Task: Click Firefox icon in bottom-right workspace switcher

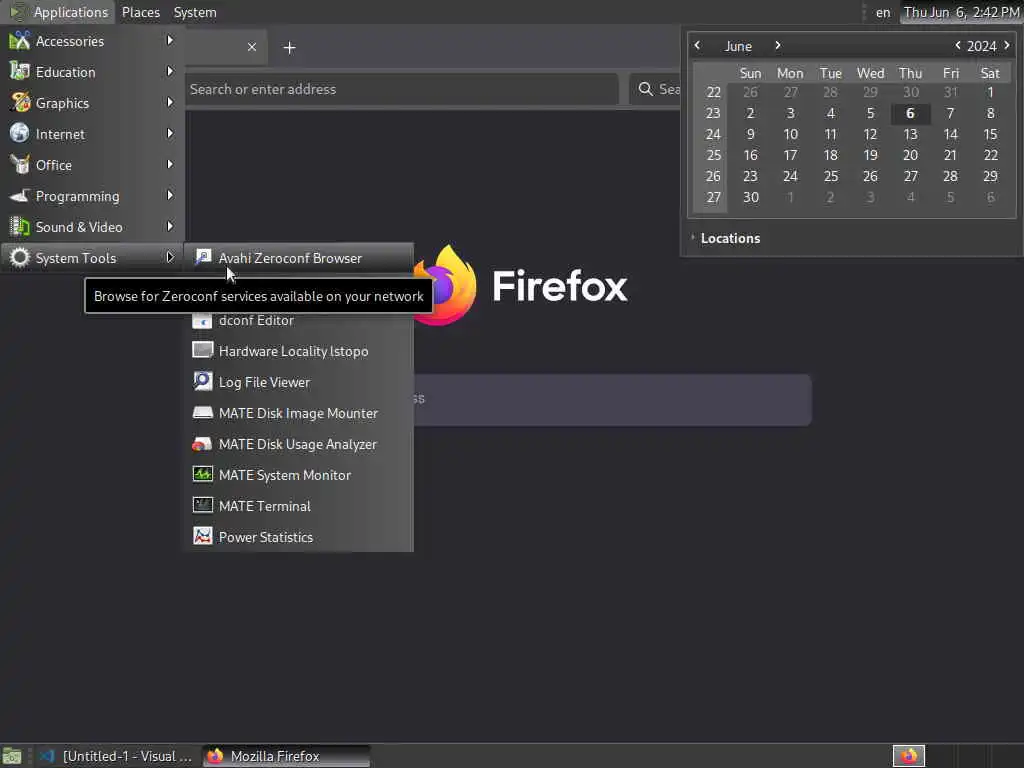Action: click(x=909, y=756)
